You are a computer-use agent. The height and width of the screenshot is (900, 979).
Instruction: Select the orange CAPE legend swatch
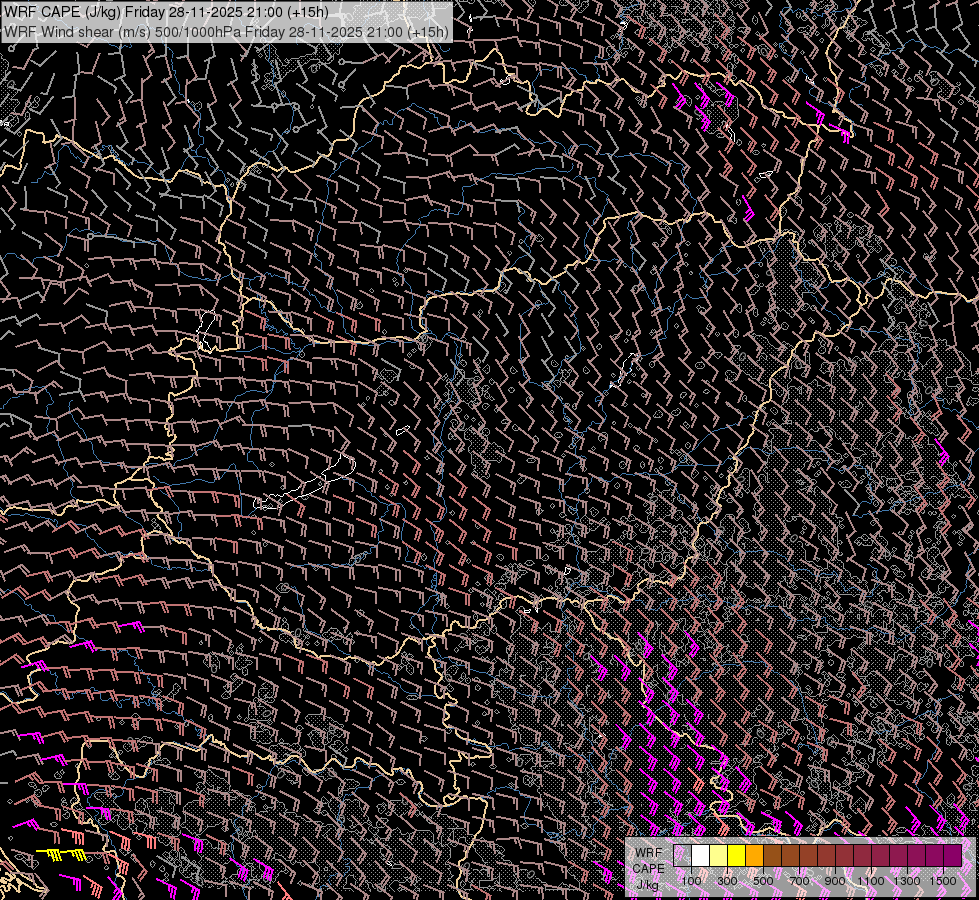[755, 855]
